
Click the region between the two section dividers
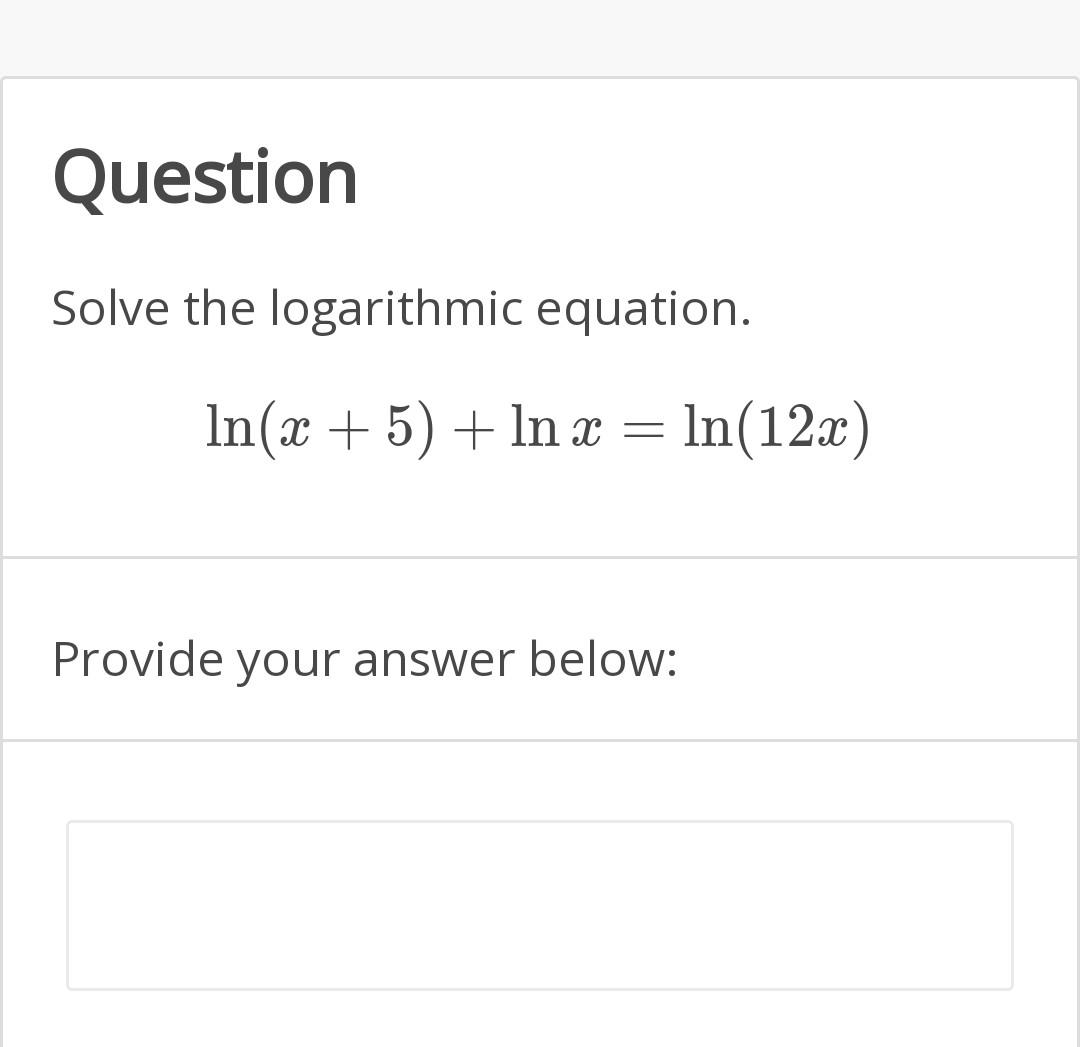[x=540, y=648]
